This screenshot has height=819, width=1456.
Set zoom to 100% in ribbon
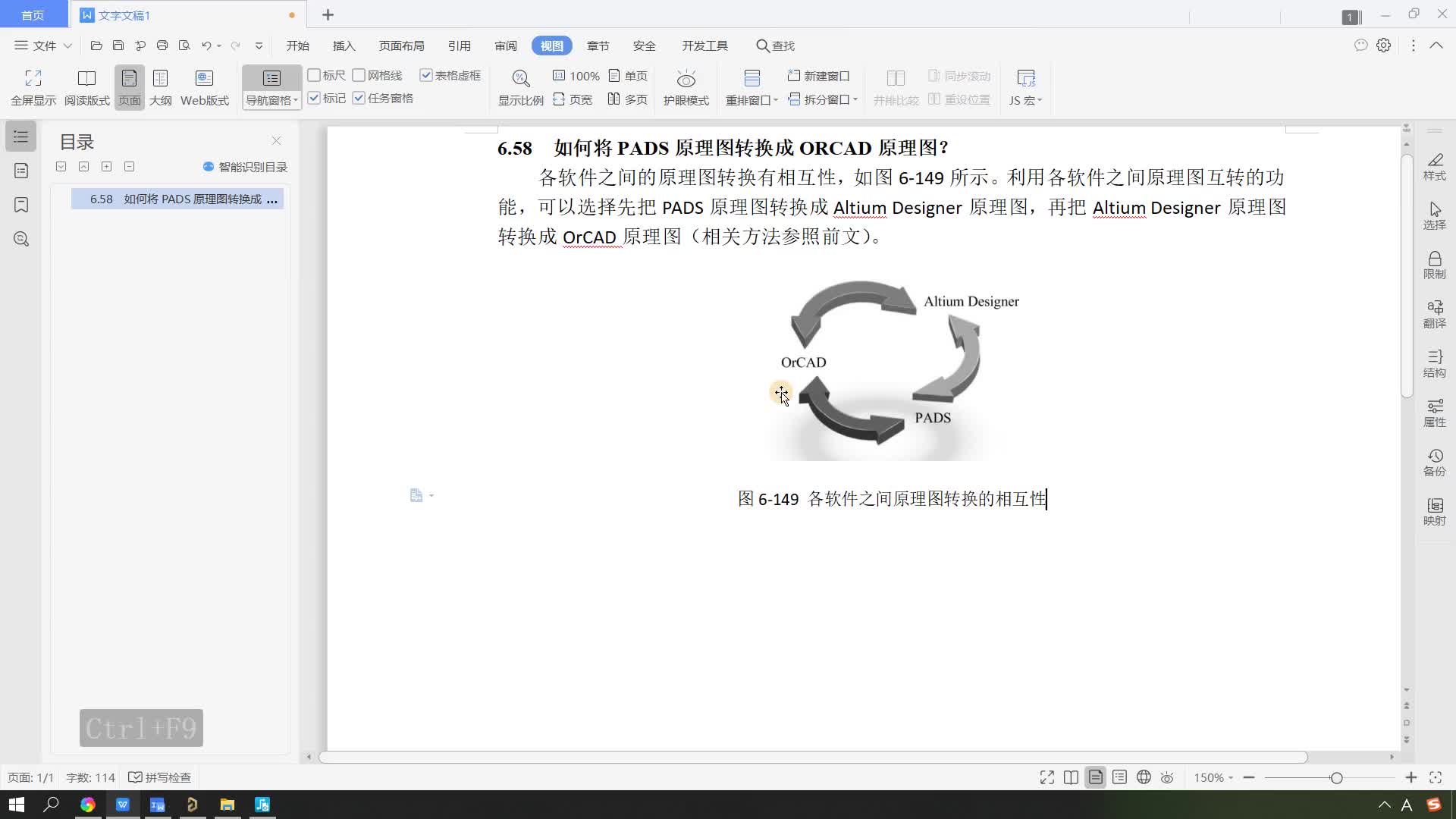(x=576, y=76)
